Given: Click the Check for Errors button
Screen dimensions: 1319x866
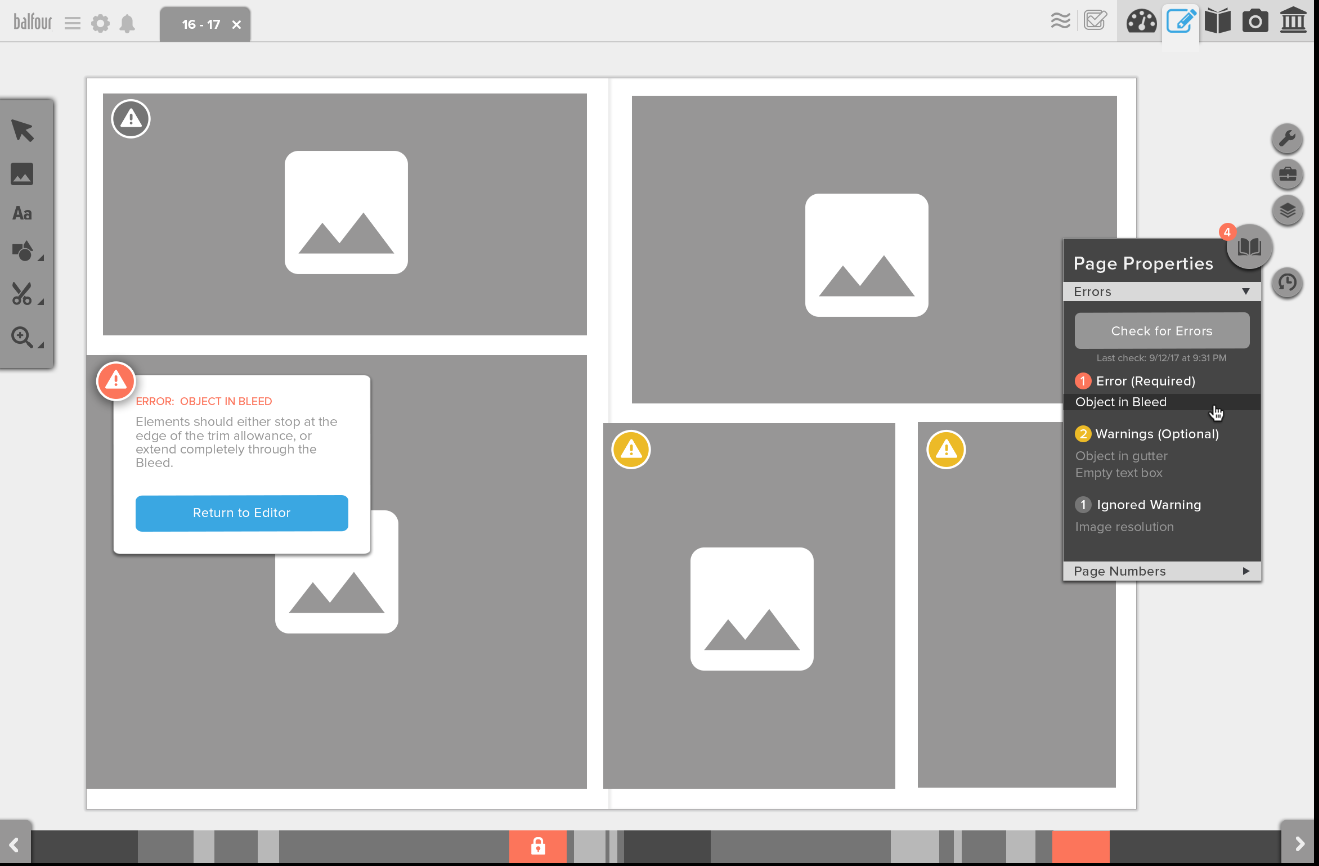Looking at the screenshot, I should 1162,331.
